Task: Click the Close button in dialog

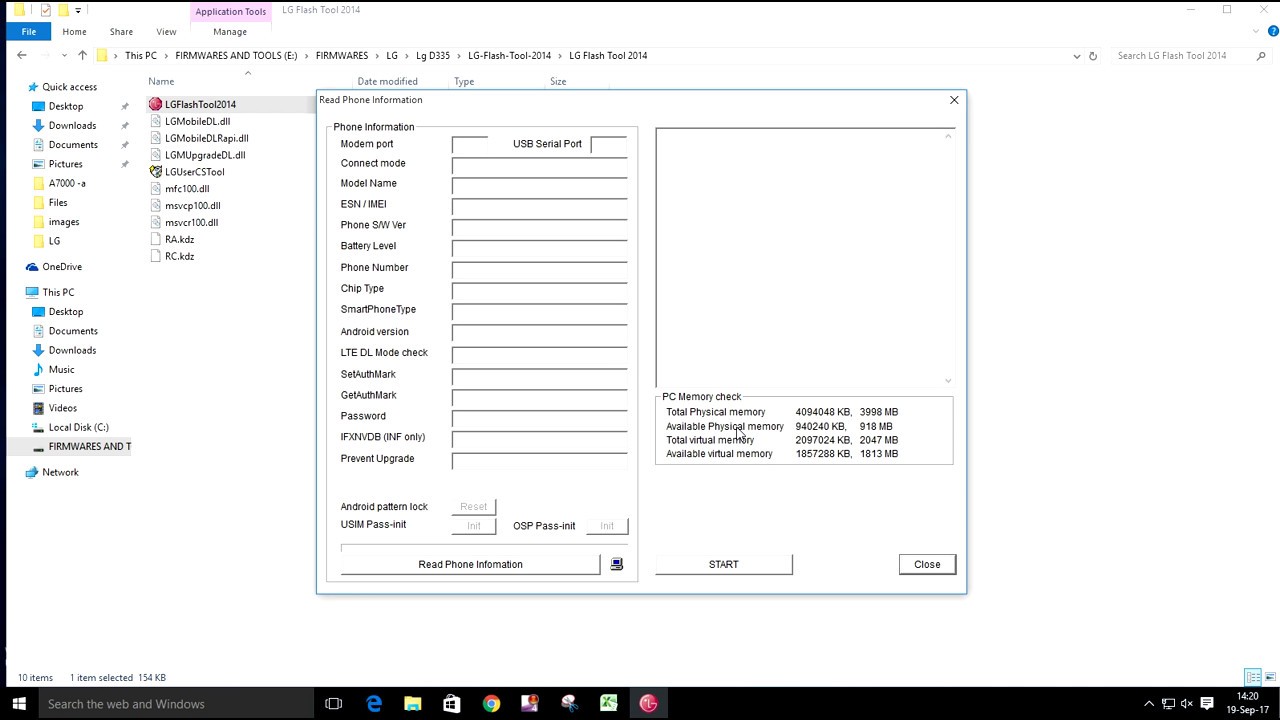Action: [x=927, y=565]
